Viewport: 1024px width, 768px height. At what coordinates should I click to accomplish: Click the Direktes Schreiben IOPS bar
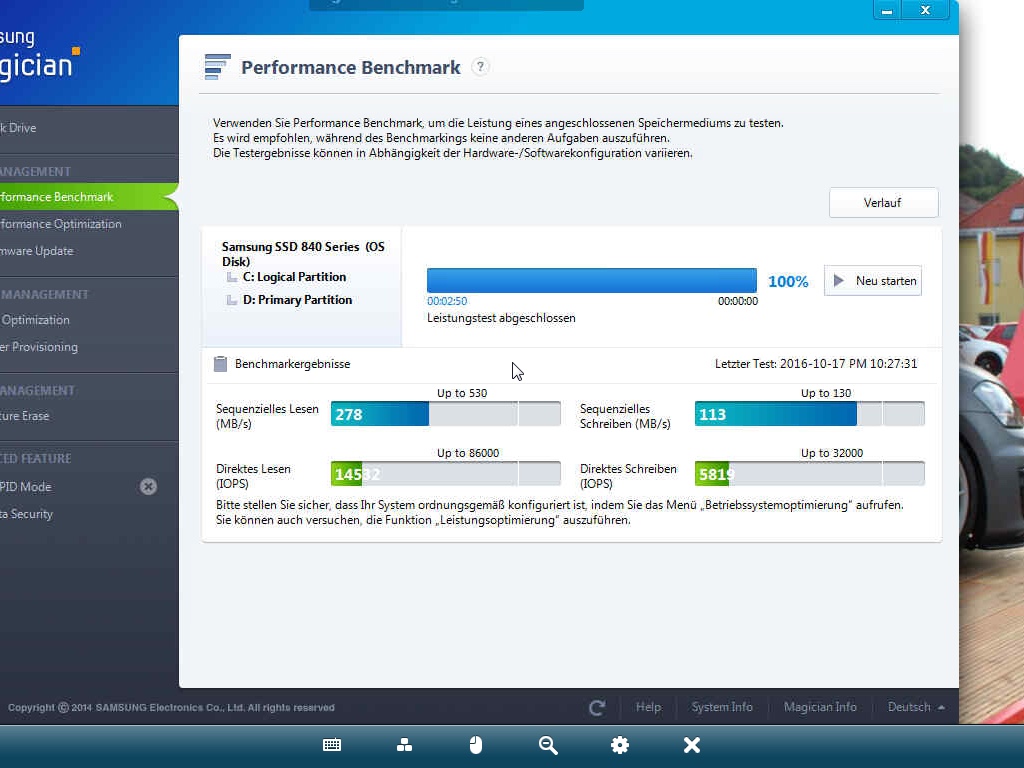809,474
